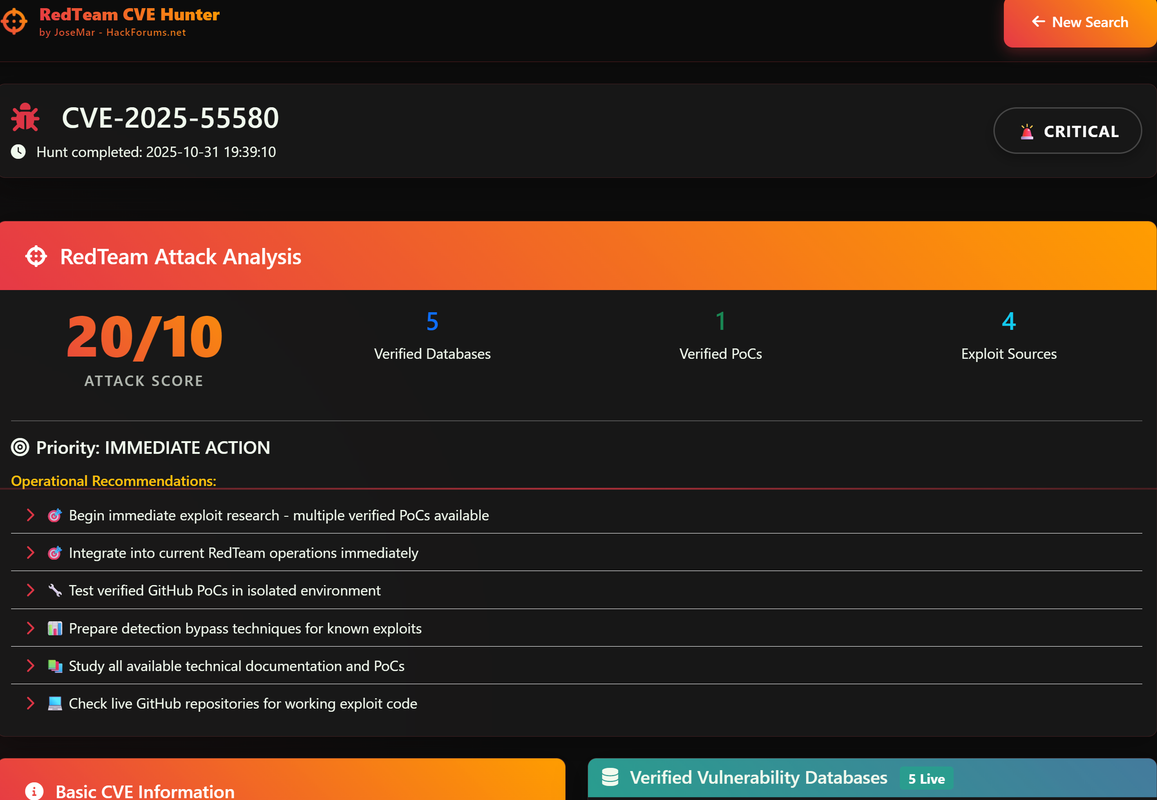
Task: Click the siren icon in CRITICAL badge
Action: (x=1026, y=131)
